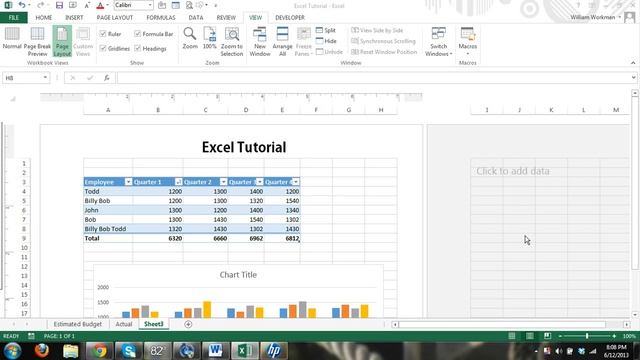Open the FILE tab
This screenshot has width=640, height=360.
click(14, 18)
